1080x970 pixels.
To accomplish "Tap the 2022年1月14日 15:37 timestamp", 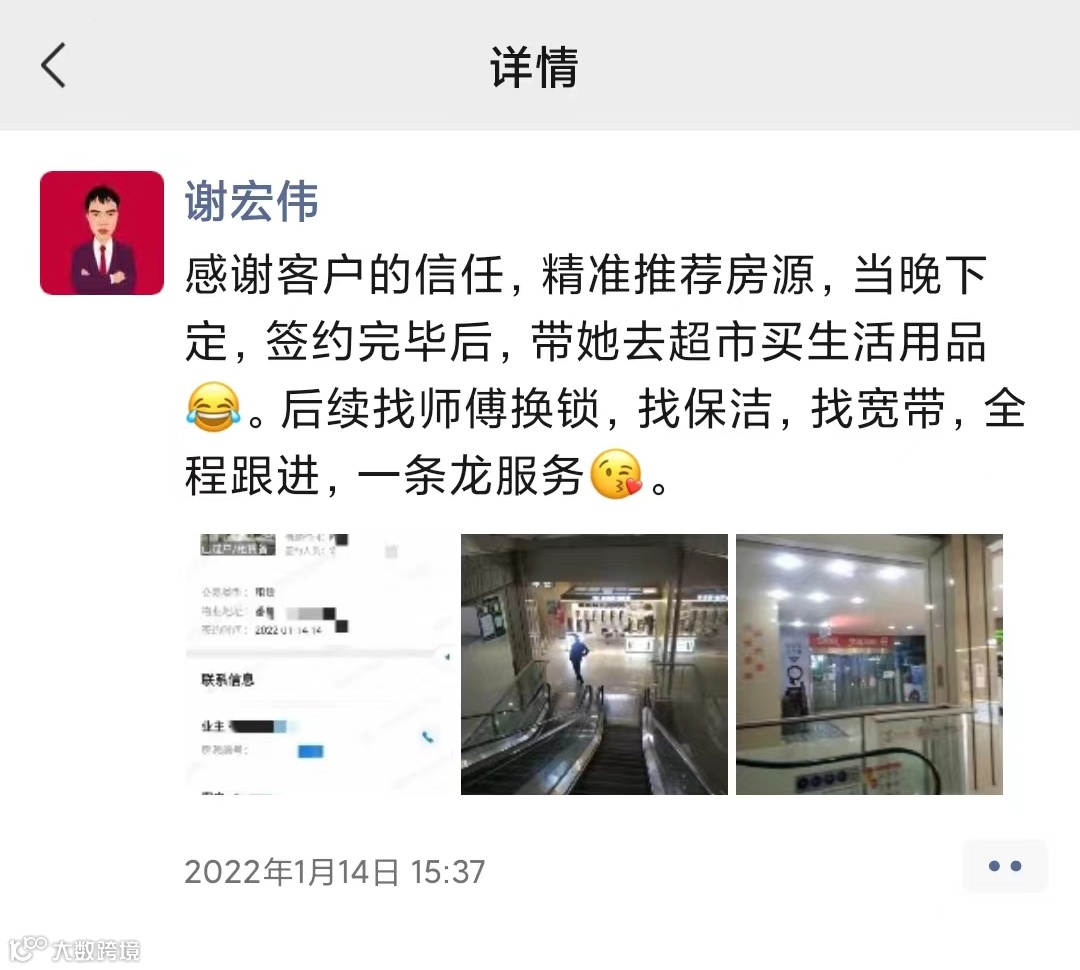I will (335, 872).
